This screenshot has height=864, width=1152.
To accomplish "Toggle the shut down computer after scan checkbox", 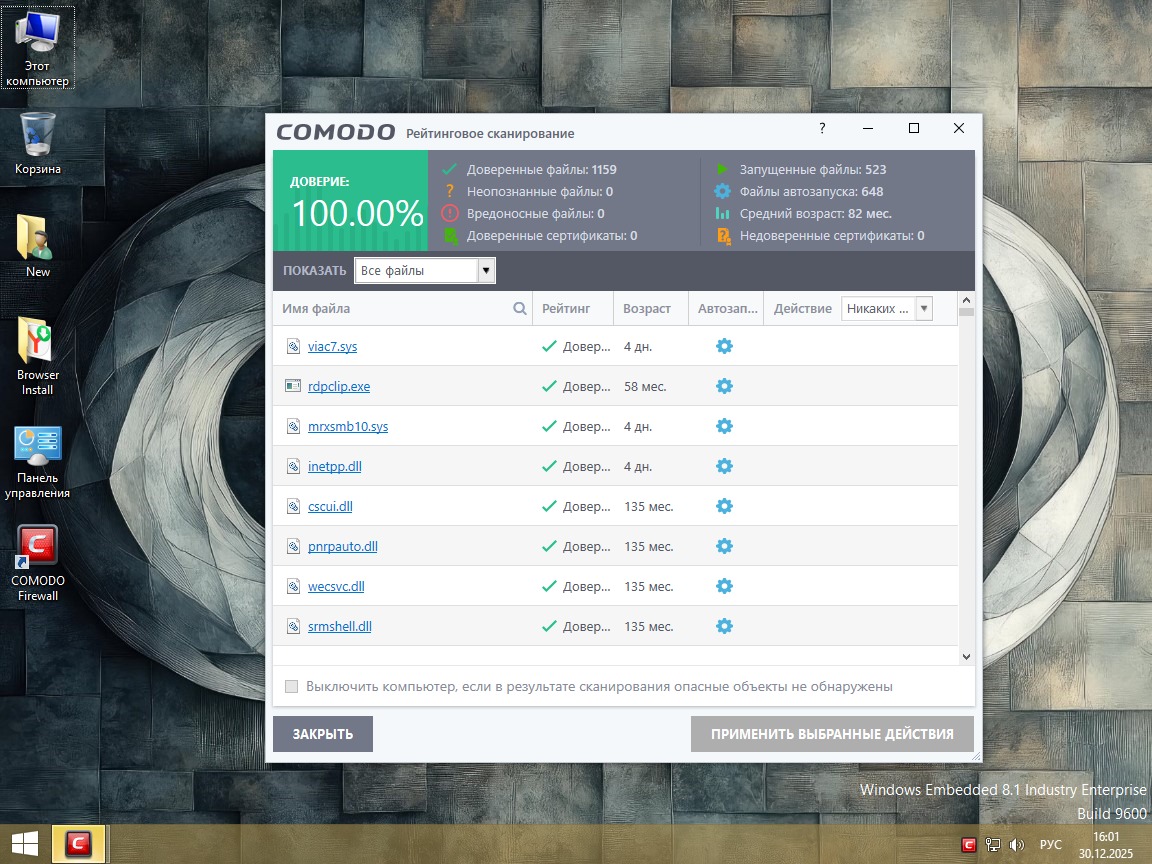I will coord(292,687).
